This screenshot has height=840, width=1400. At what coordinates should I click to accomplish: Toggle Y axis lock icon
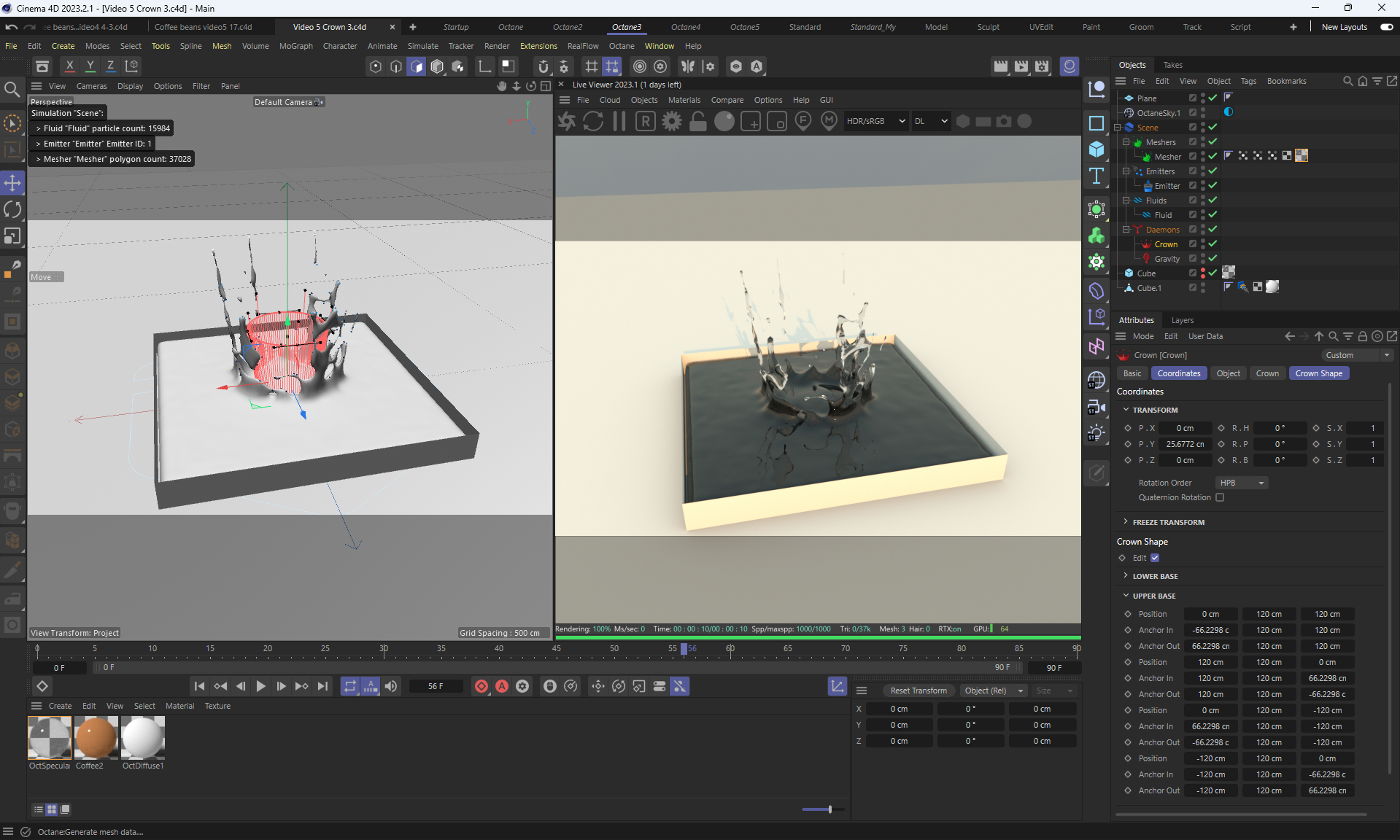(x=90, y=66)
